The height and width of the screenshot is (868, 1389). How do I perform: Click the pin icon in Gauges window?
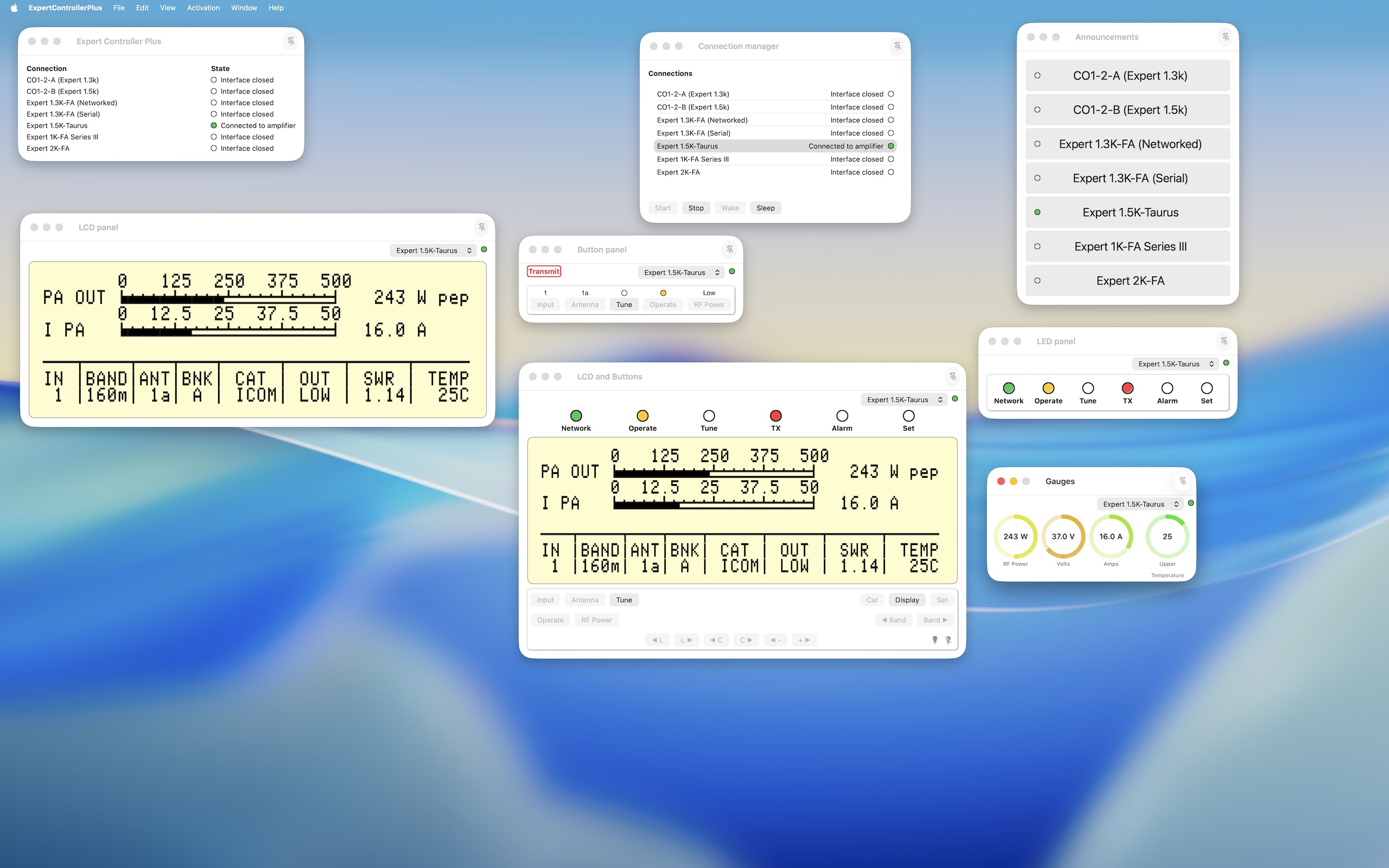click(1183, 481)
